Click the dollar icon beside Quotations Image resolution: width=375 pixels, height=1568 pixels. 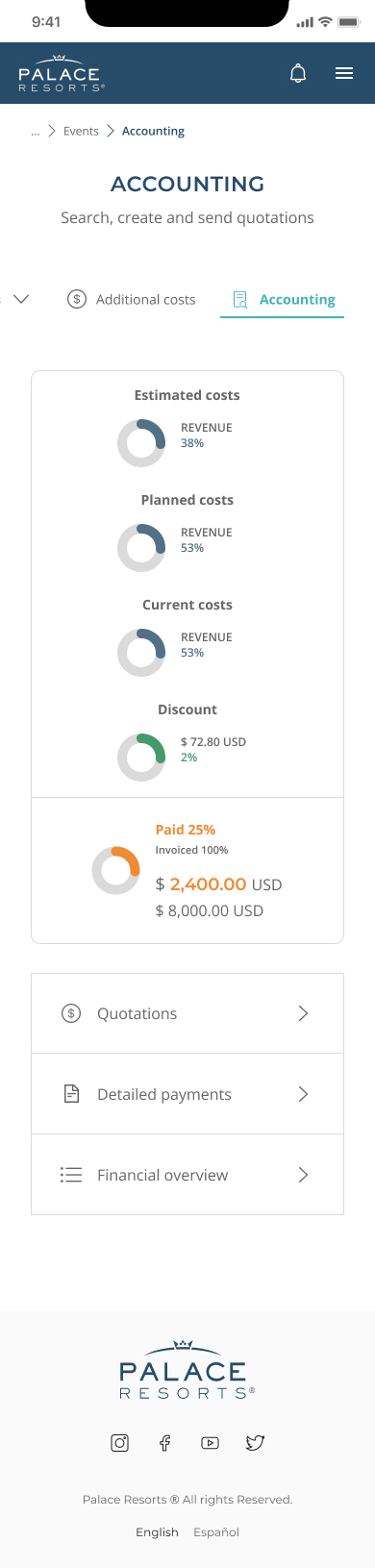coord(71,1013)
